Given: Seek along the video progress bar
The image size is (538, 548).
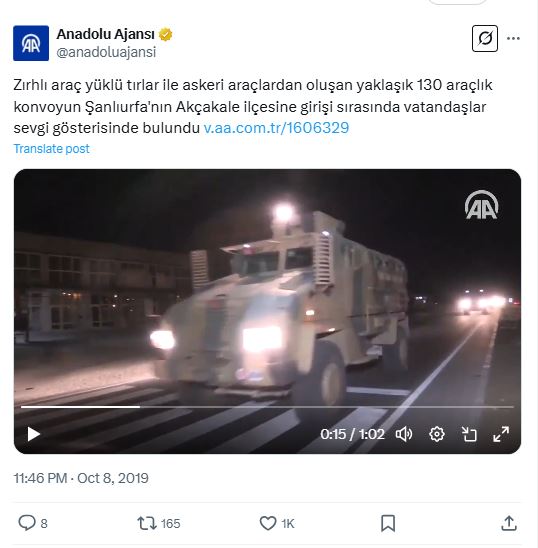Looking at the screenshot, I should tap(267, 407).
